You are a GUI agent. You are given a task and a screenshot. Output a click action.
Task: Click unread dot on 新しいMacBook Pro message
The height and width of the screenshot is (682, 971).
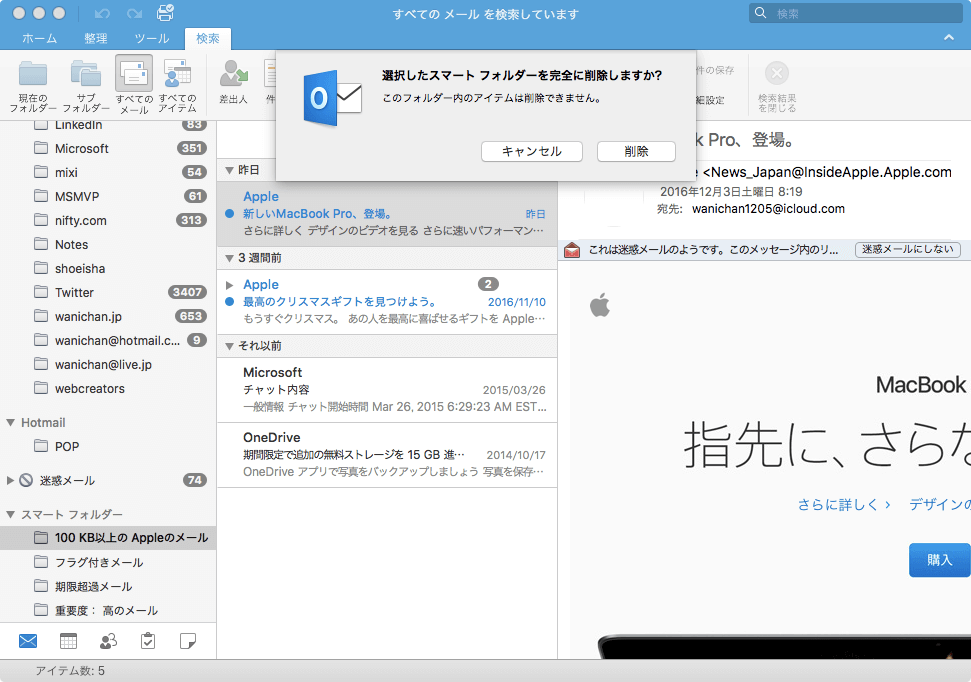[229, 214]
